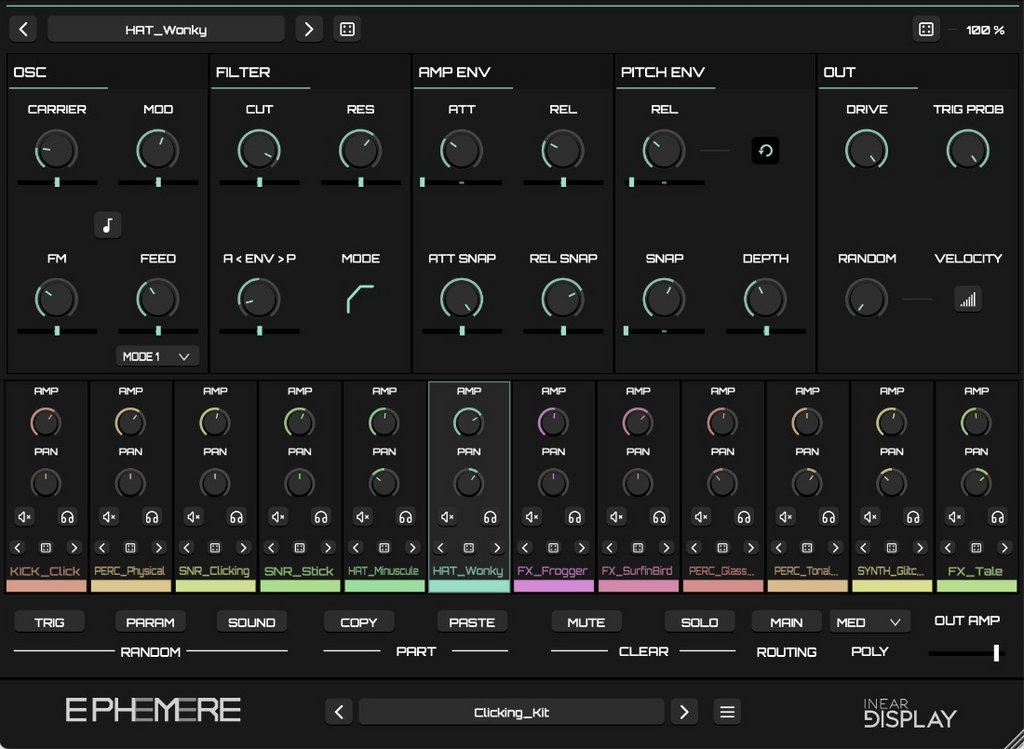Randomize the SNR_Stick part with its dice
The height and width of the screenshot is (749, 1024).
(x=299, y=547)
